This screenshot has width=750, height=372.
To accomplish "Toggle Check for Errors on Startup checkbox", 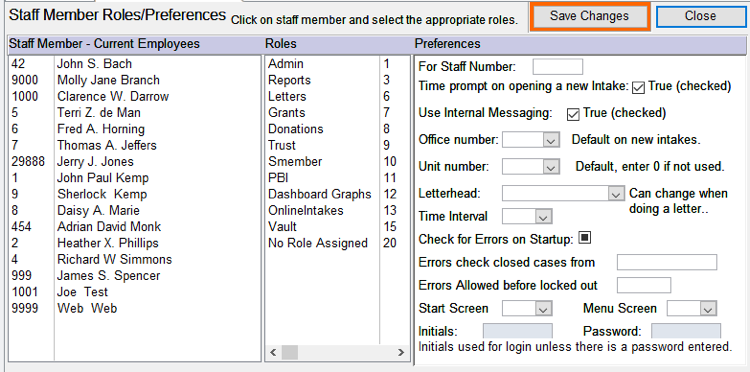I will click(x=585, y=238).
